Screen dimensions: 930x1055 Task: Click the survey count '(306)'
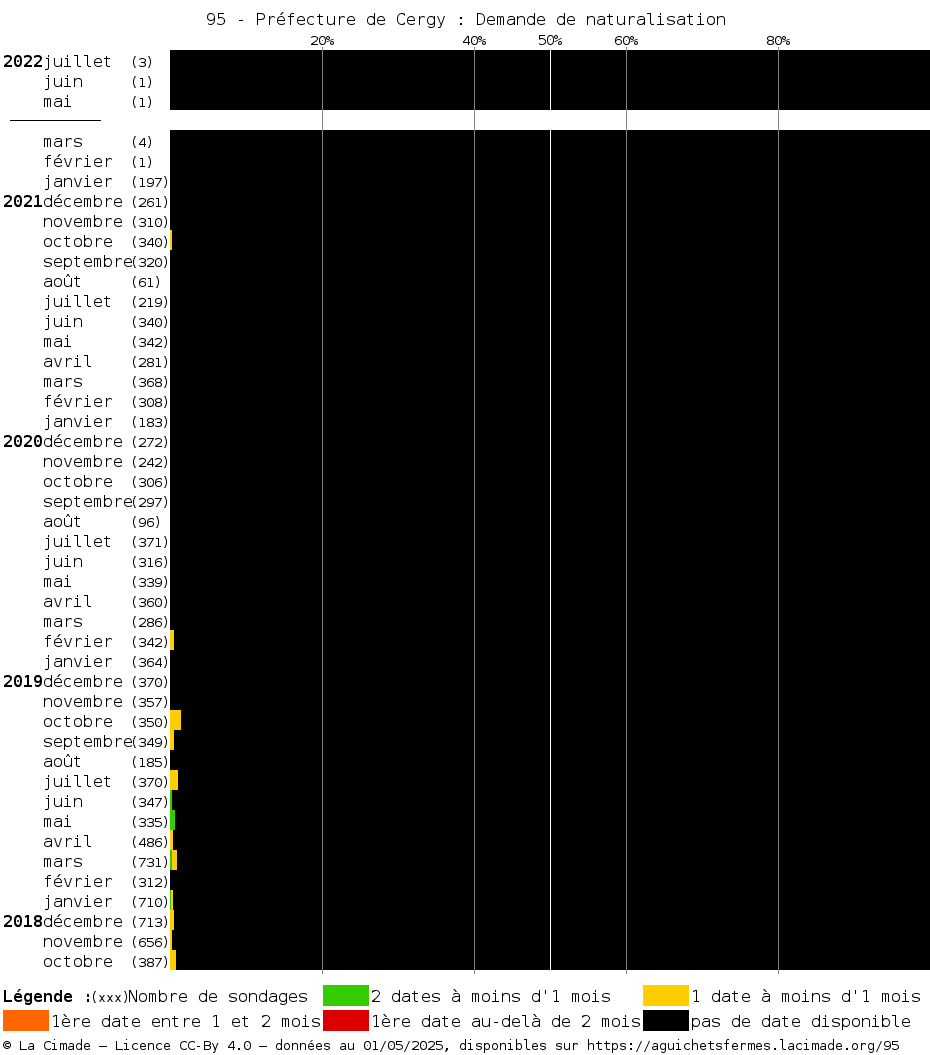(150, 482)
